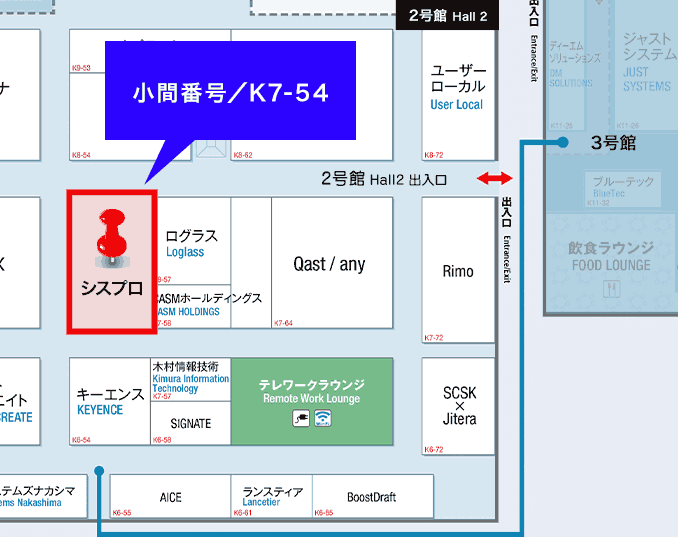
Task: Click the 2号館 Hall 2 black label
Action: (x=447, y=16)
